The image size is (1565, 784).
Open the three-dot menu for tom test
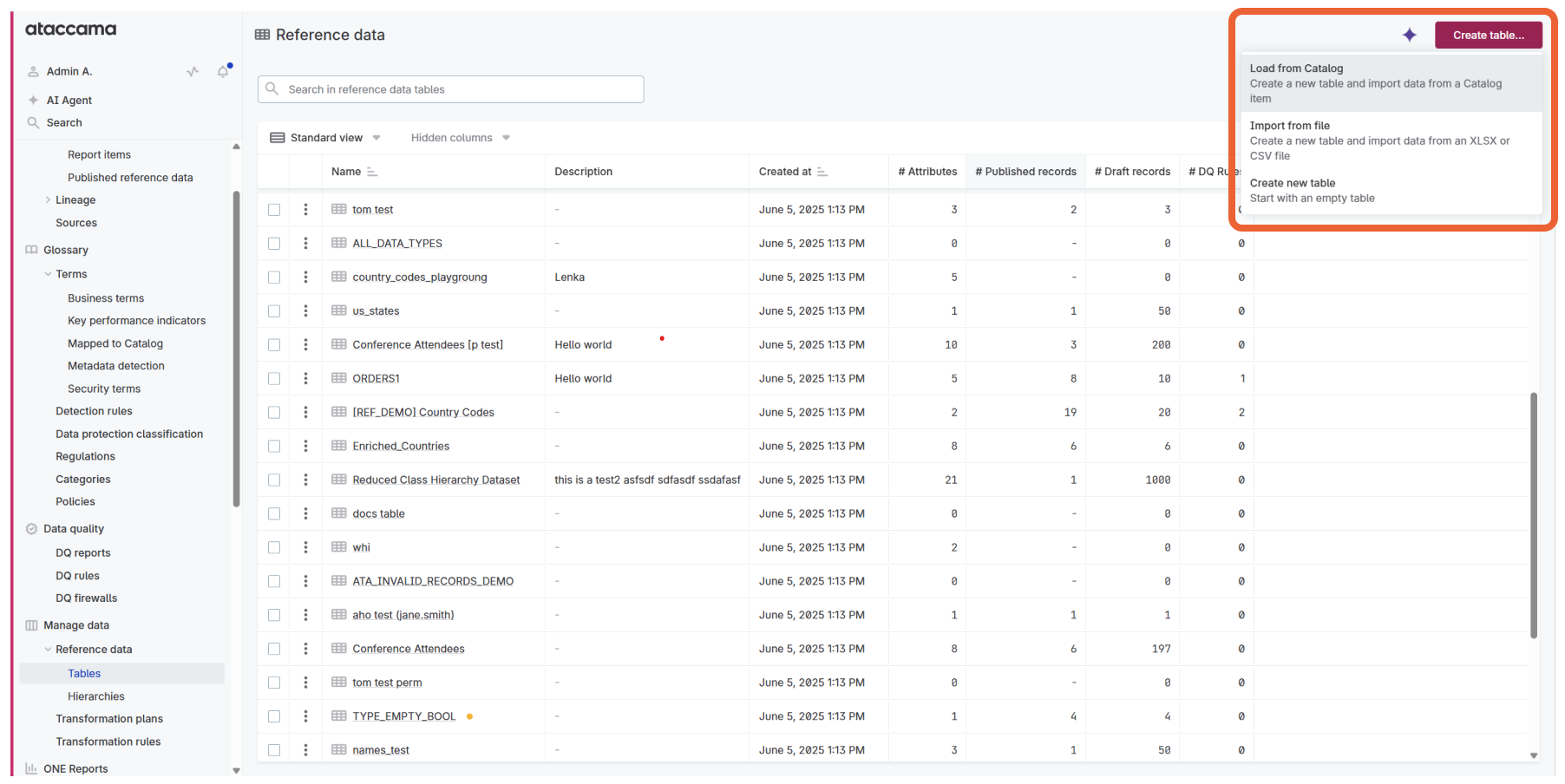click(305, 209)
